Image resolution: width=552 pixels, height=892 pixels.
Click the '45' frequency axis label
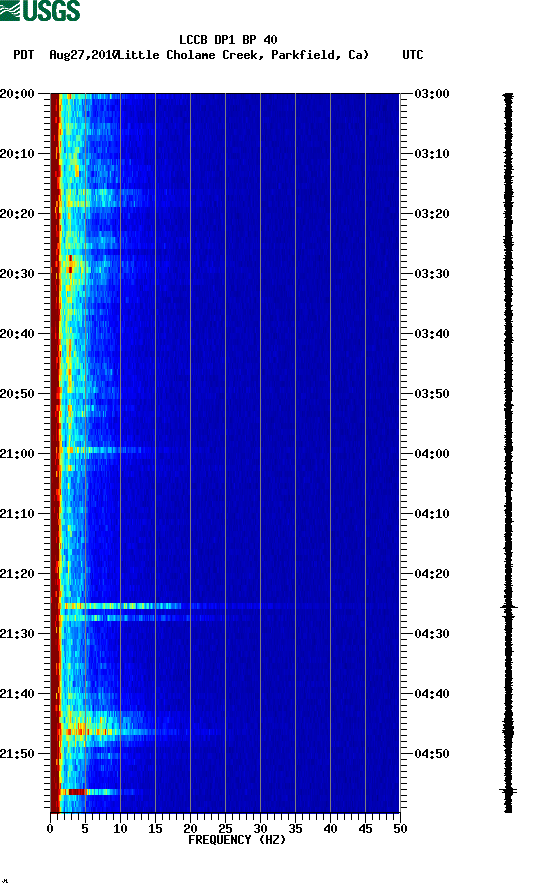365,829
